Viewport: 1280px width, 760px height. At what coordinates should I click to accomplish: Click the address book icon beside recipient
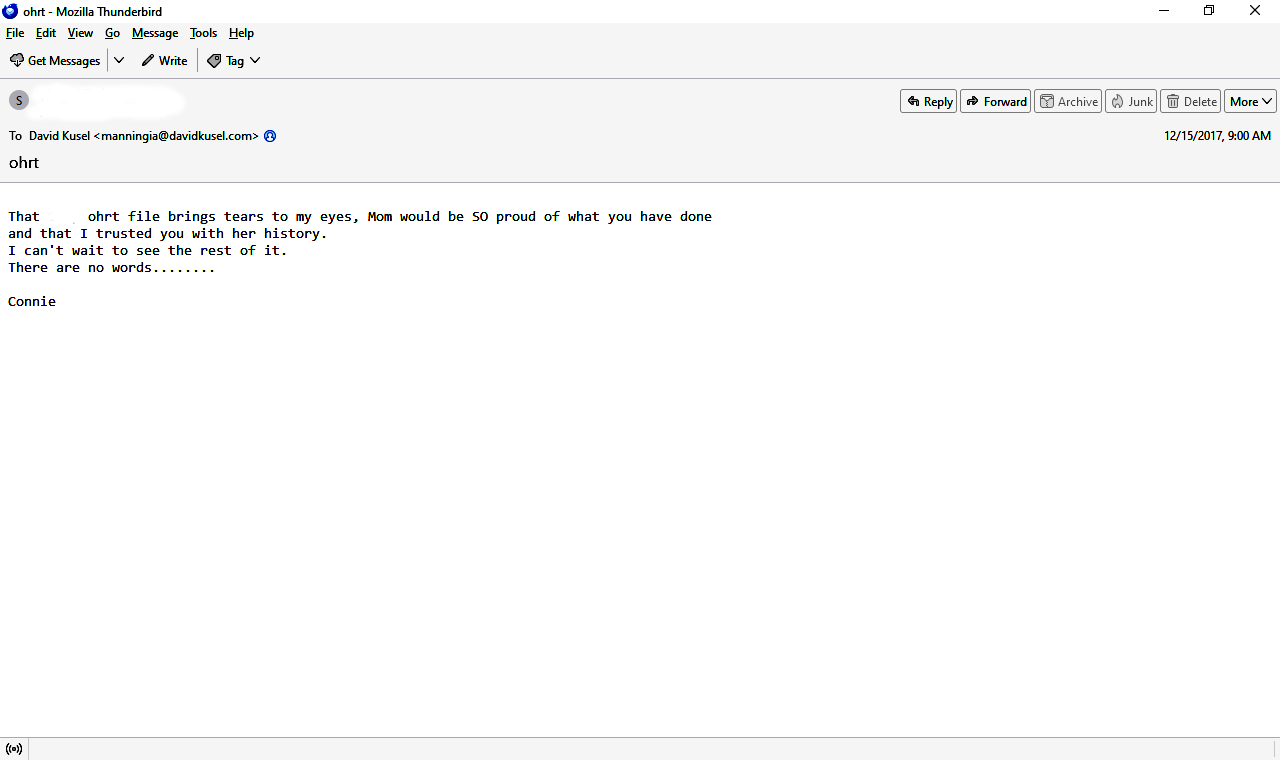tap(270, 136)
